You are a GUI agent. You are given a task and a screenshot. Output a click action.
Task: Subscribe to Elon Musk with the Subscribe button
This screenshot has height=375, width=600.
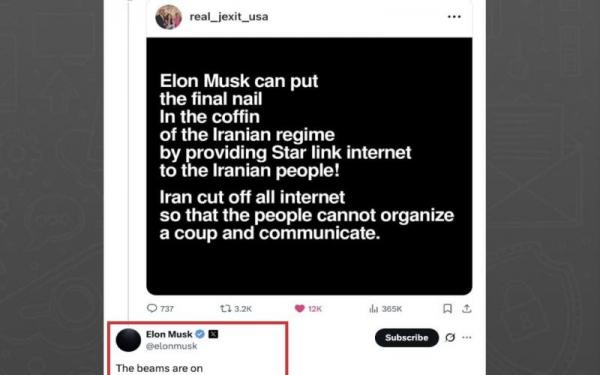point(406,338)
